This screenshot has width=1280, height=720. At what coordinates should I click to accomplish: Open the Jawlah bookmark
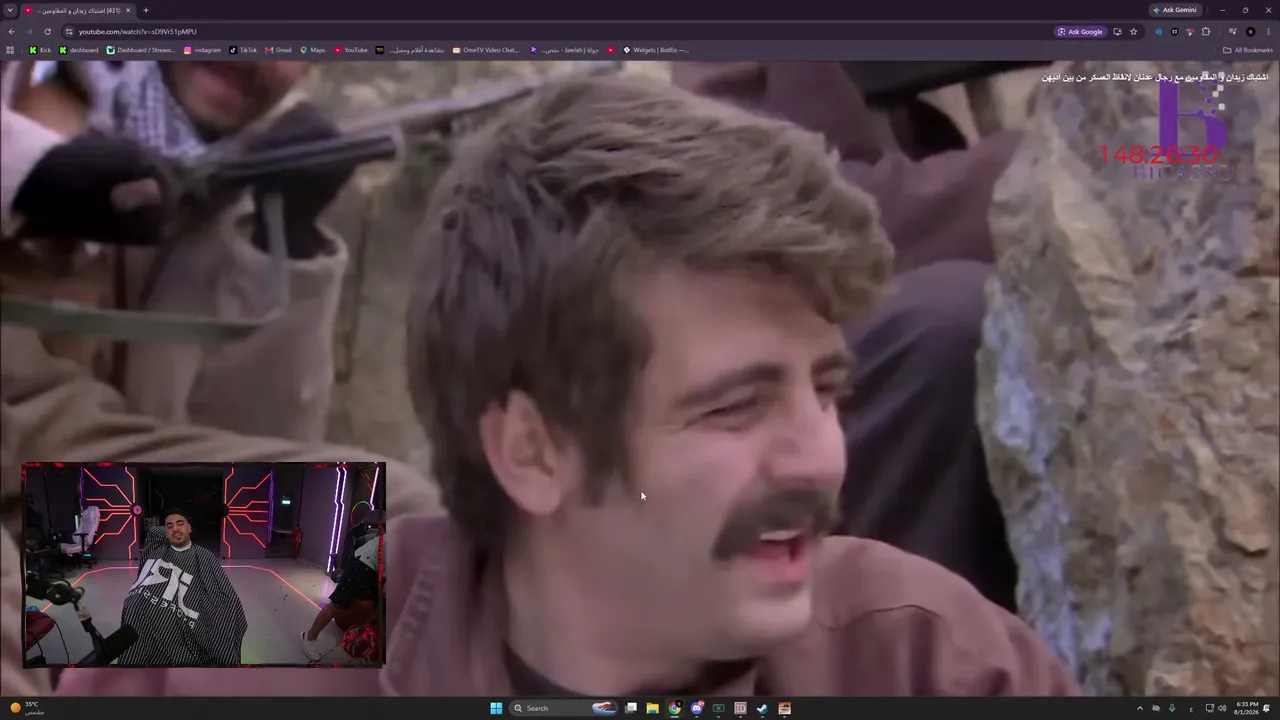click(565, 50)
